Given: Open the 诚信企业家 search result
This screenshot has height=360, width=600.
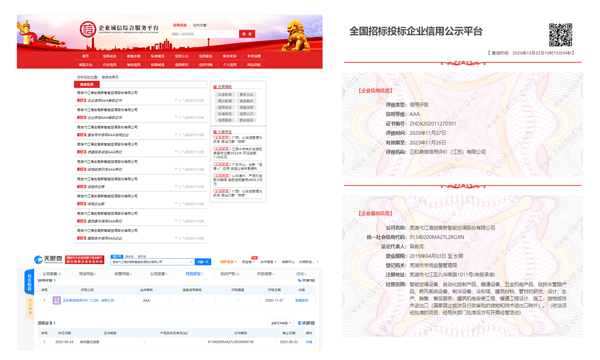Looking at the screenshot, I should point(96,204).
